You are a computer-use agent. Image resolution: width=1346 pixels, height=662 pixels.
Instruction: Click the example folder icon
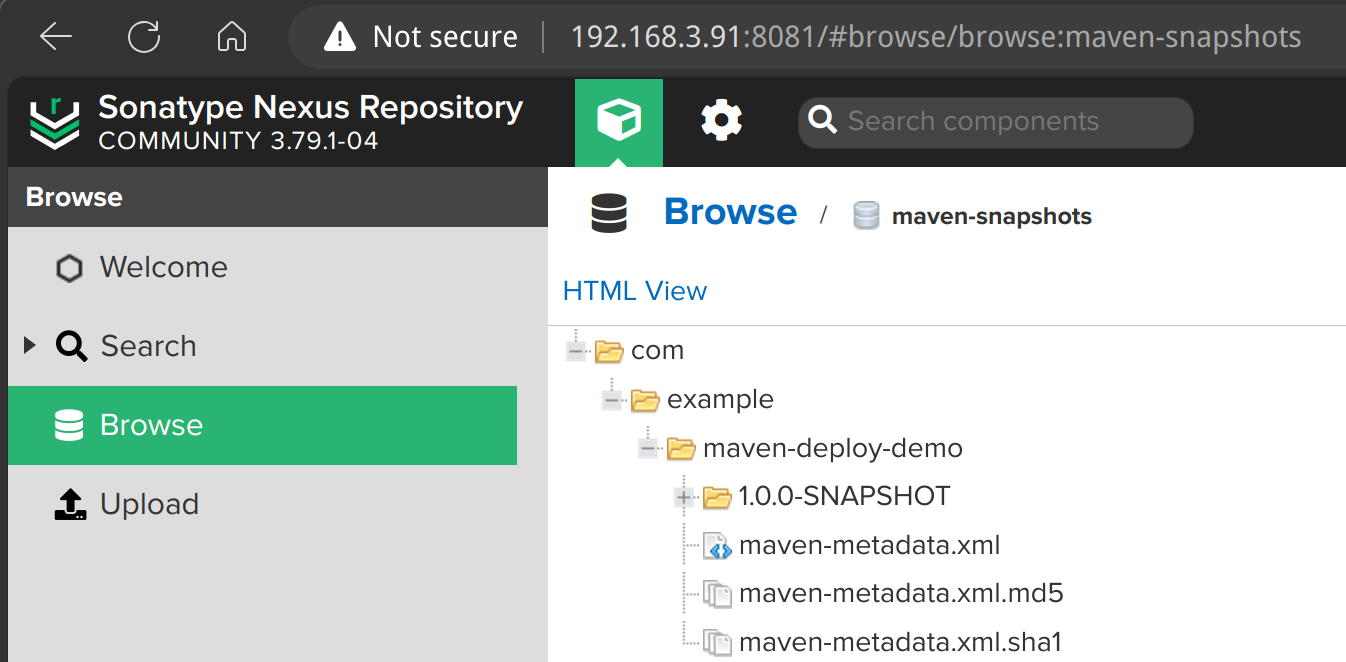click(x=645, y=400)
